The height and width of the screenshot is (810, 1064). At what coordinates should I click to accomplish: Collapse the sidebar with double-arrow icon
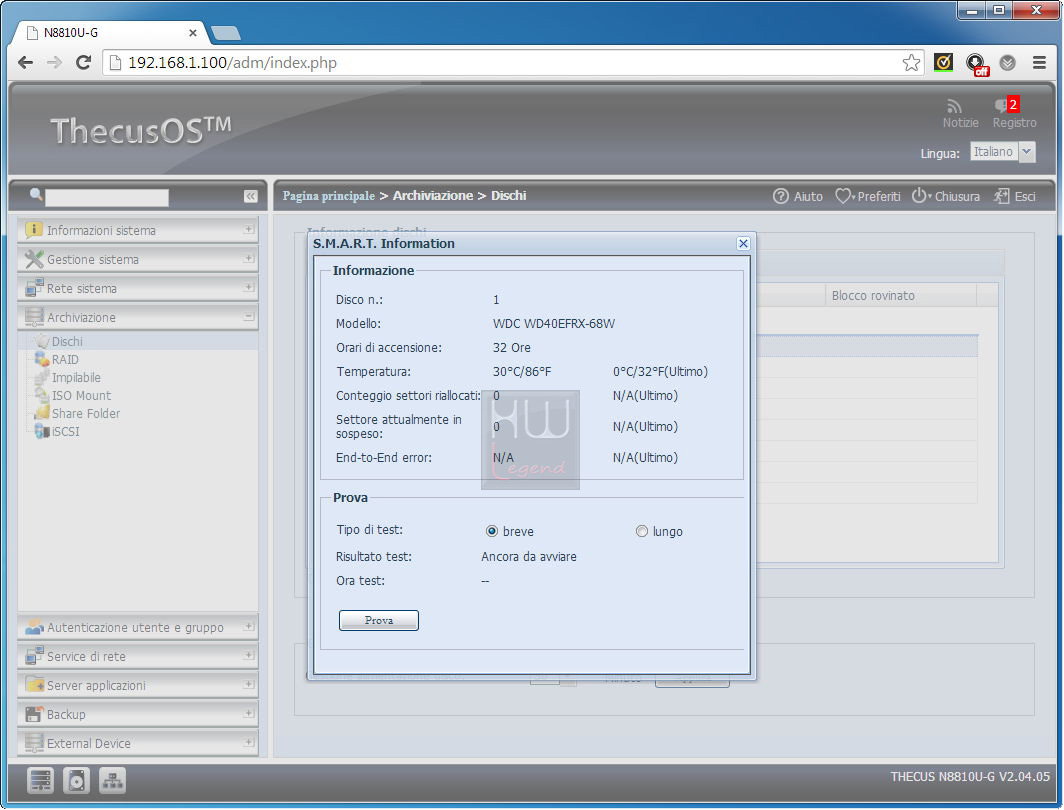click(250, 196)
